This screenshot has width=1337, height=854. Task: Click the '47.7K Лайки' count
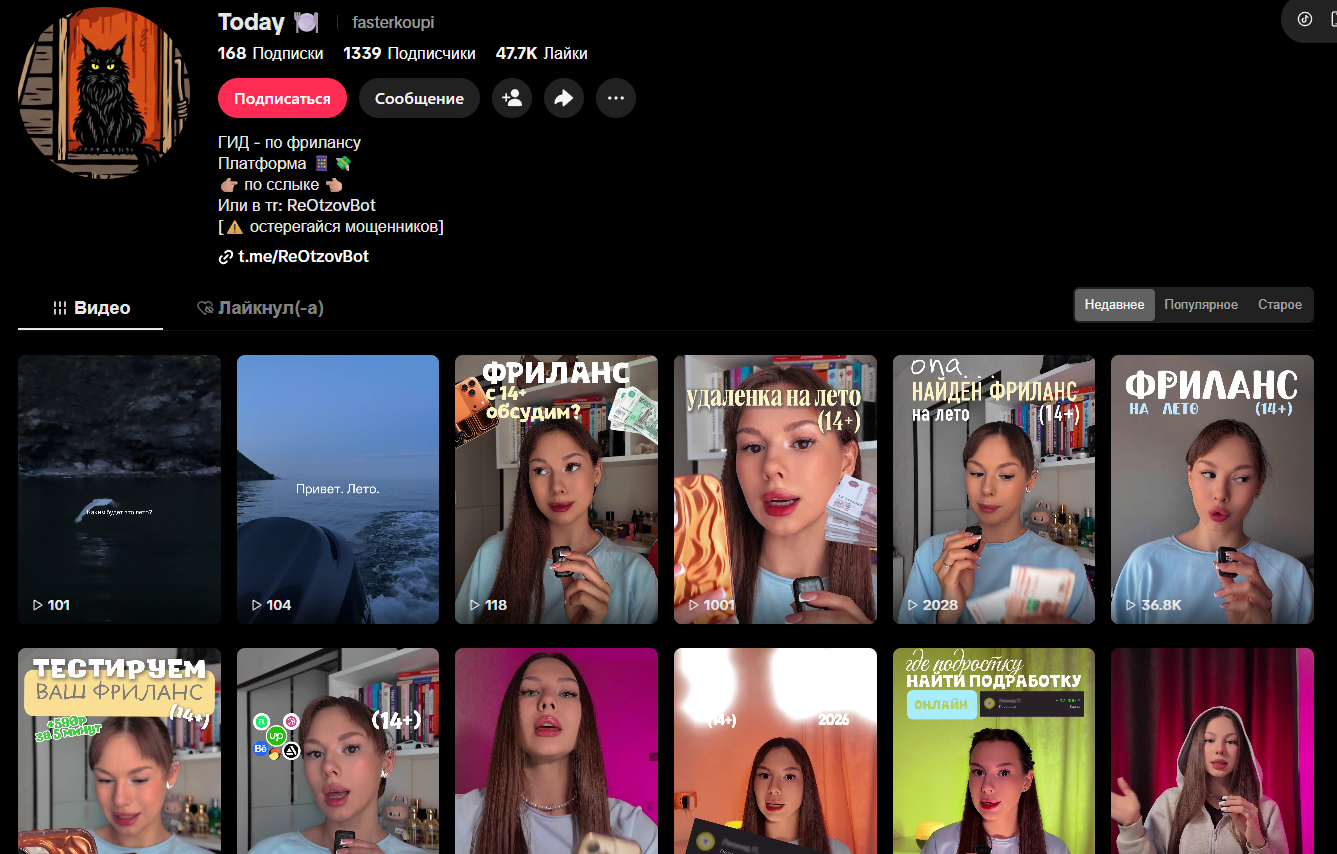pos(542,53)
